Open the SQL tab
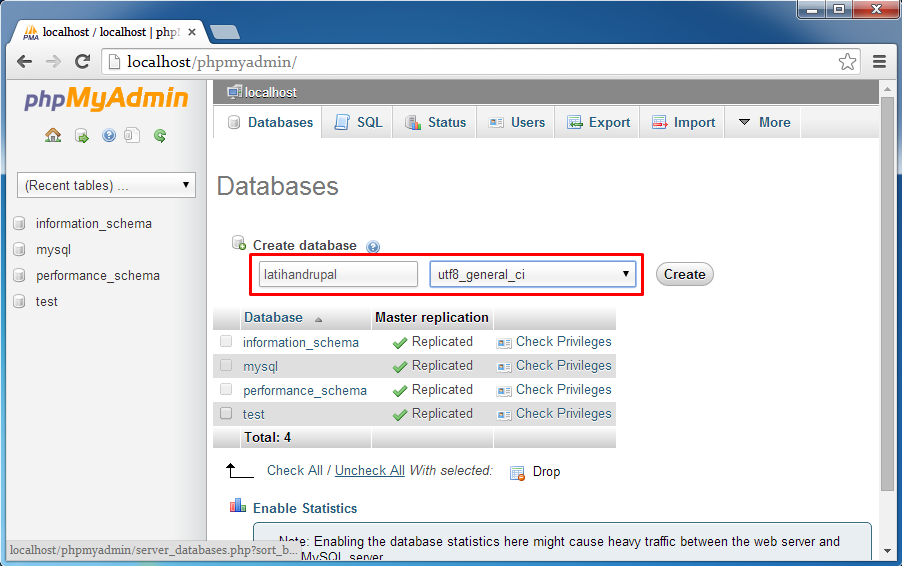Image resolution: width=902 pixels, height=566 pixels. 358,123
